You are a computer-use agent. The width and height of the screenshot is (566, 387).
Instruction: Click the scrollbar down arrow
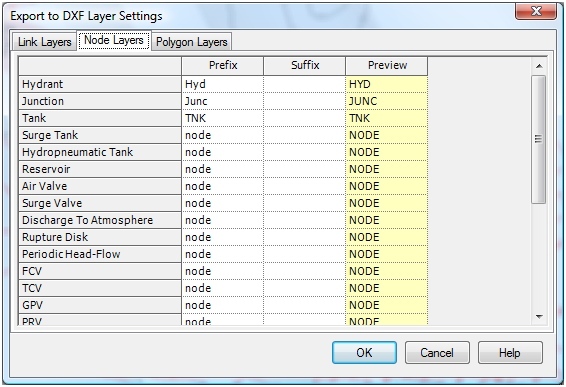click(539, 317)
